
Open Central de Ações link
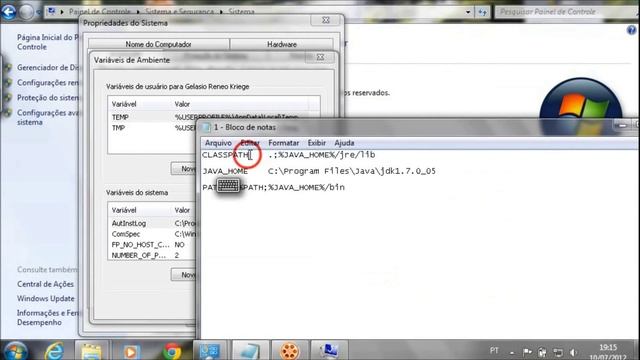45,284
